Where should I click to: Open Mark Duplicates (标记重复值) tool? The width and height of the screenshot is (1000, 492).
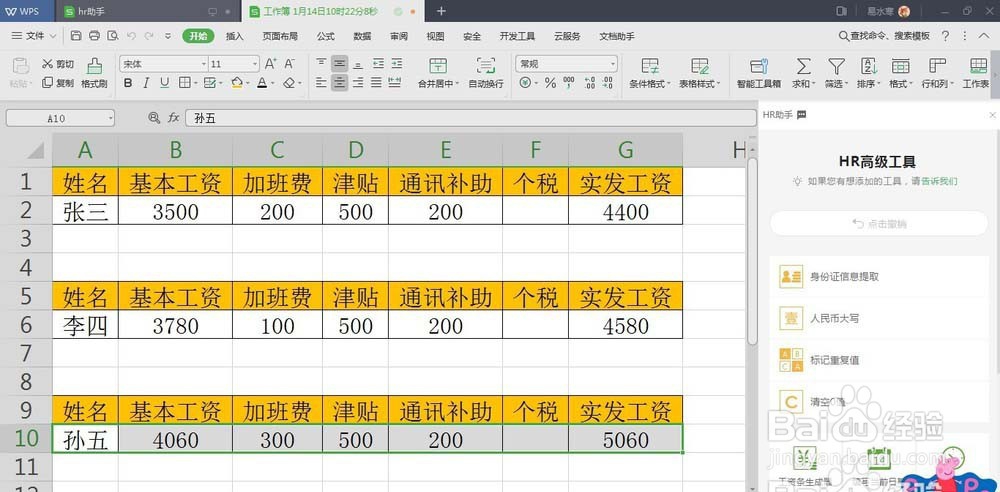(x=879, y=359)
